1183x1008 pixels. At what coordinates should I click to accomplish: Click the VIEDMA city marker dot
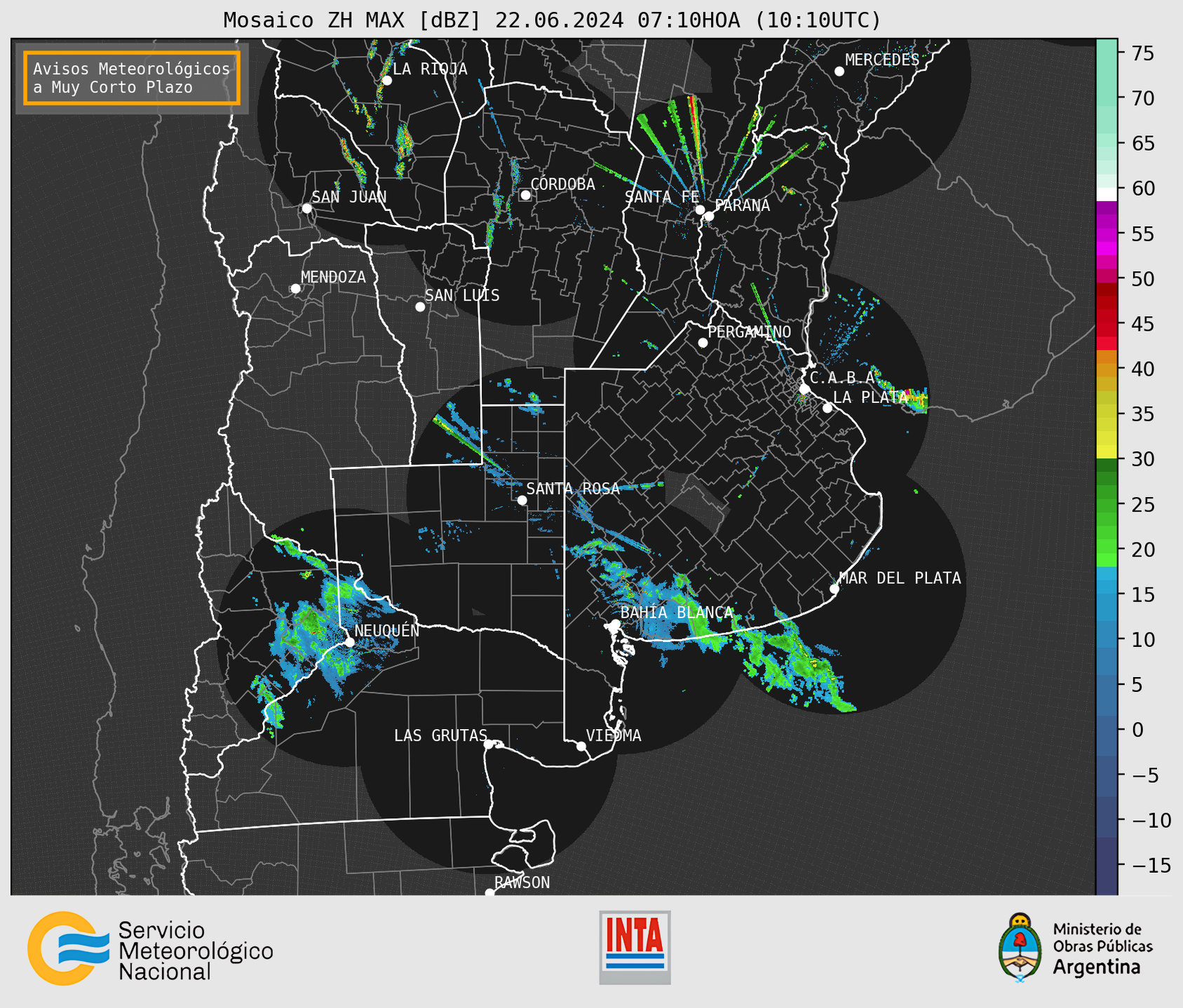(581, 747)
